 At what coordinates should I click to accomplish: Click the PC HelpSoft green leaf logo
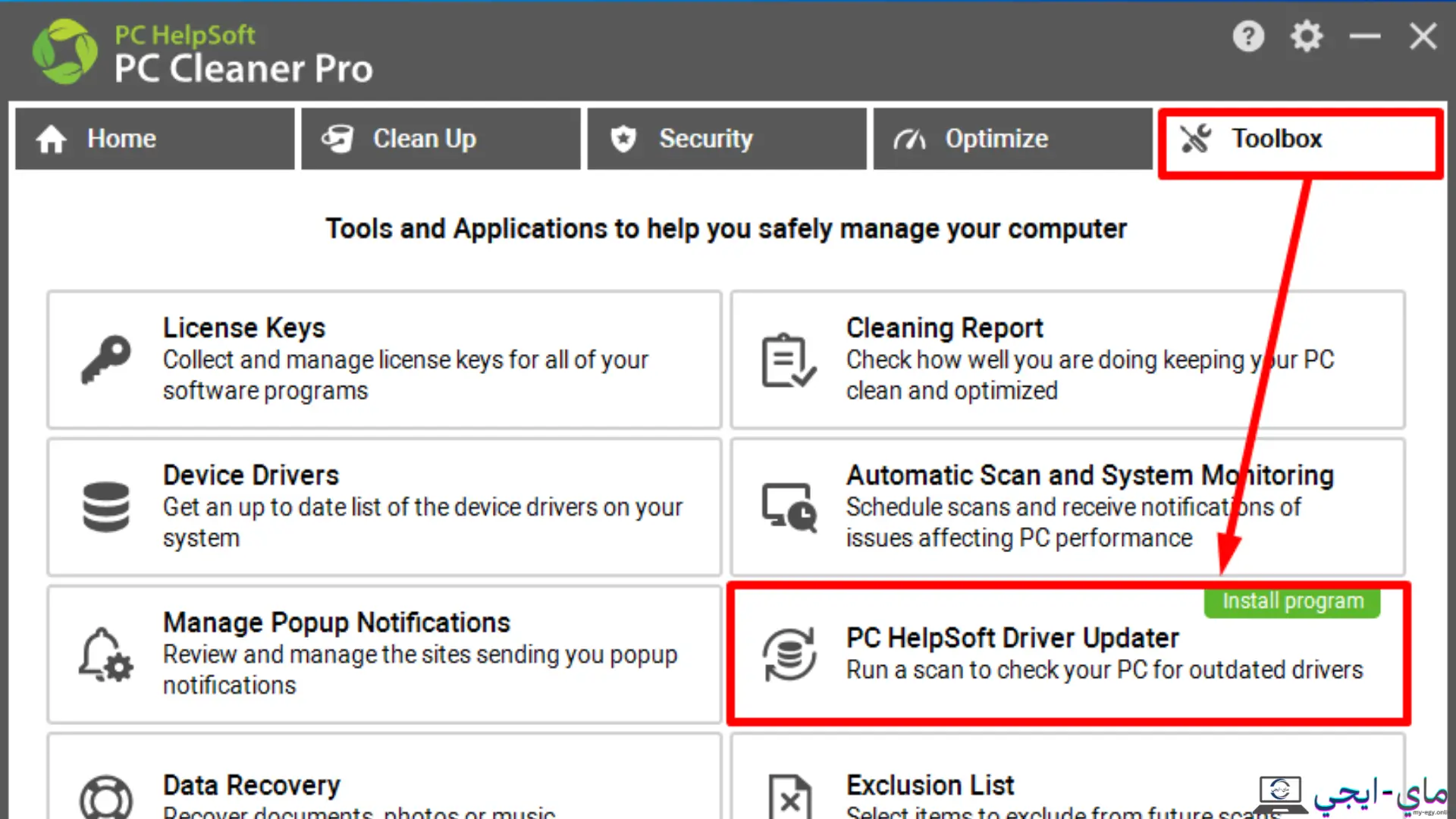pos(65,52)
